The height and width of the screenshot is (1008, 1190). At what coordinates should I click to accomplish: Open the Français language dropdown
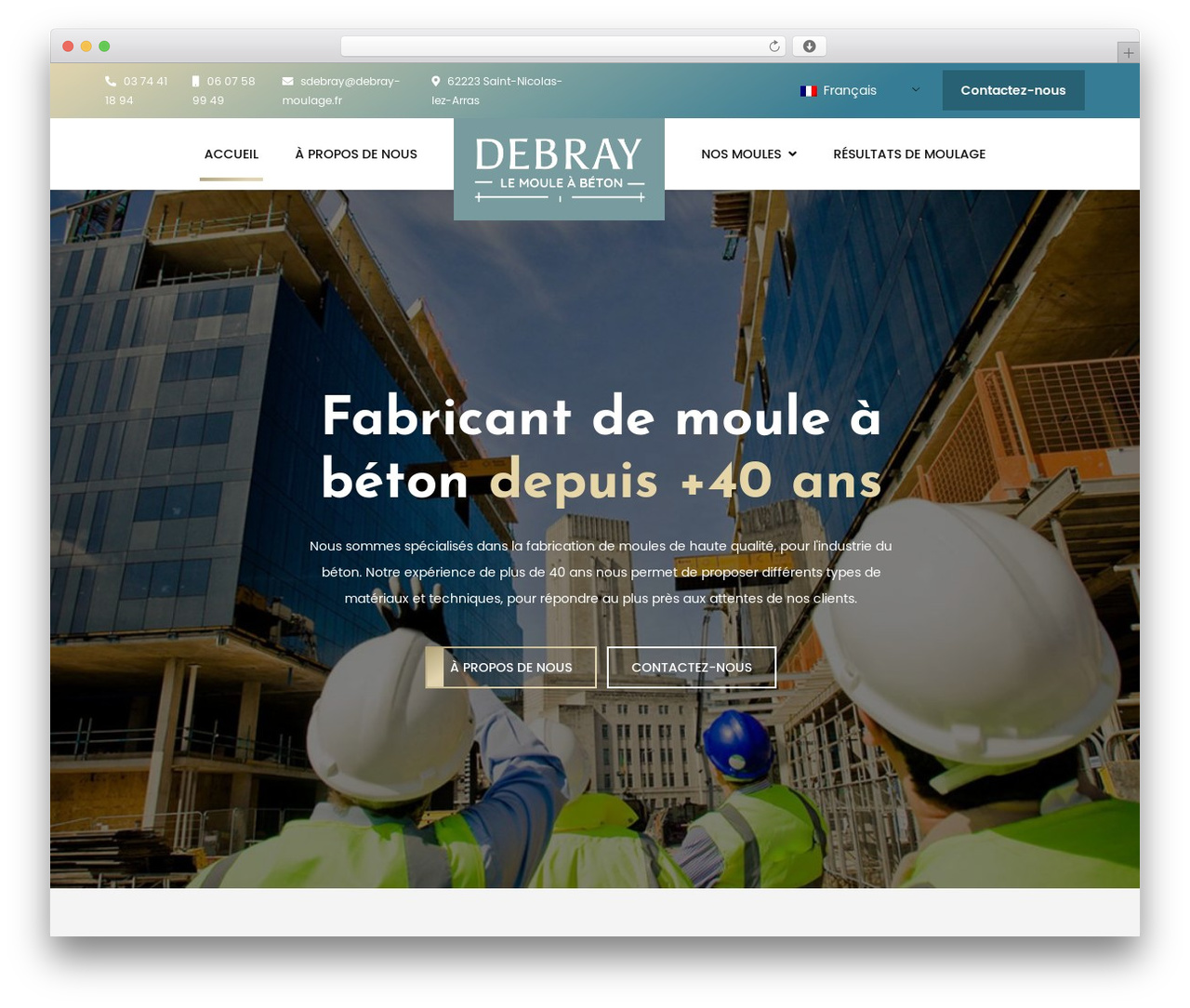(860, 90)
